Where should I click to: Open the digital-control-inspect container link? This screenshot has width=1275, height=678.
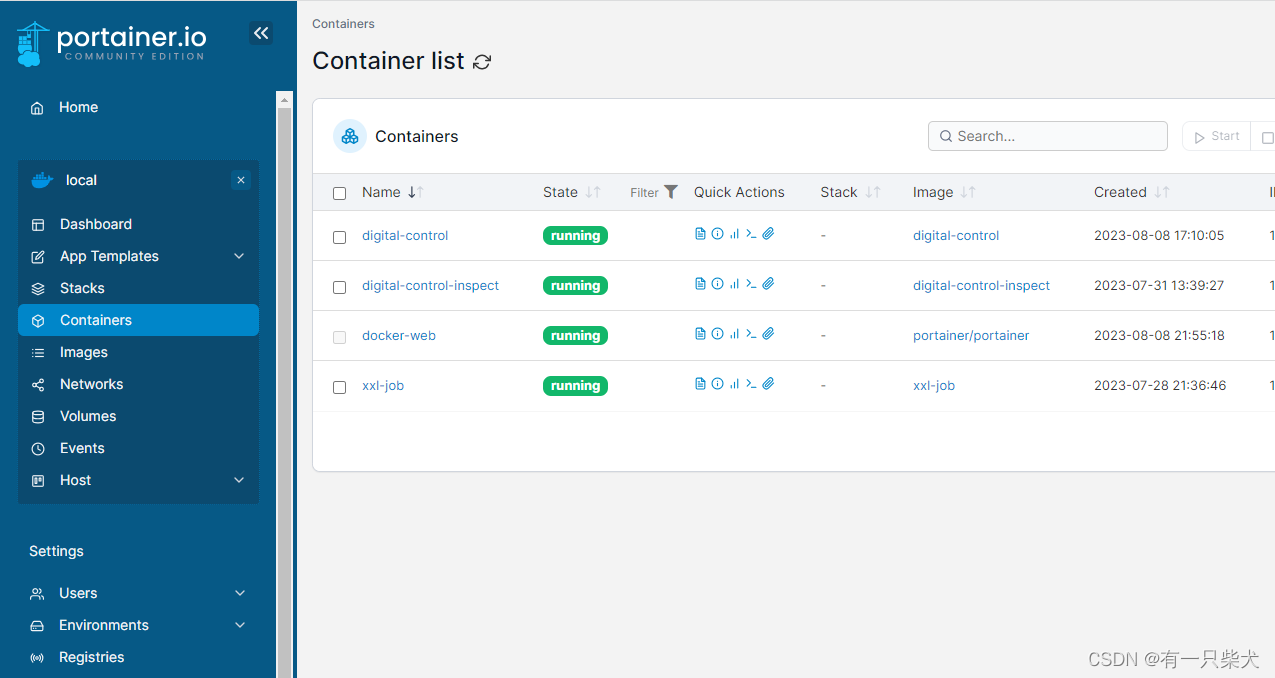[430, 285]
